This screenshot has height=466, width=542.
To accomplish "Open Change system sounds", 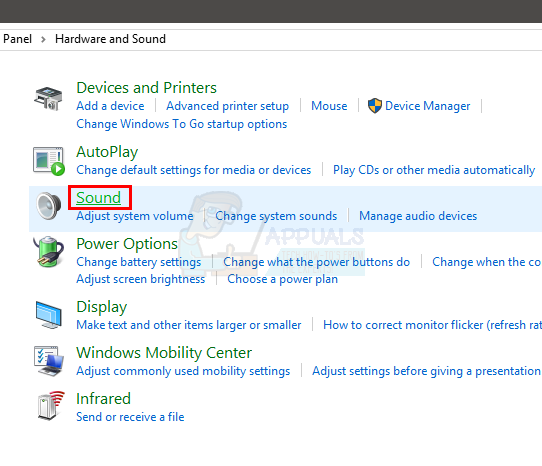I will 276,216.
